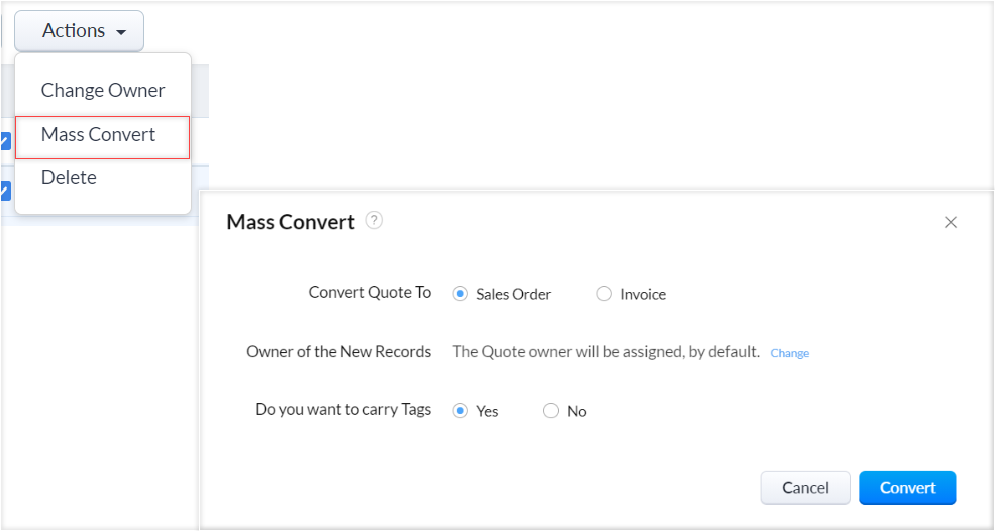Close the Mass Convert dialog with X
Image resolution: width=995 pixels, height=531 pixels.
[x=951, y=222]
